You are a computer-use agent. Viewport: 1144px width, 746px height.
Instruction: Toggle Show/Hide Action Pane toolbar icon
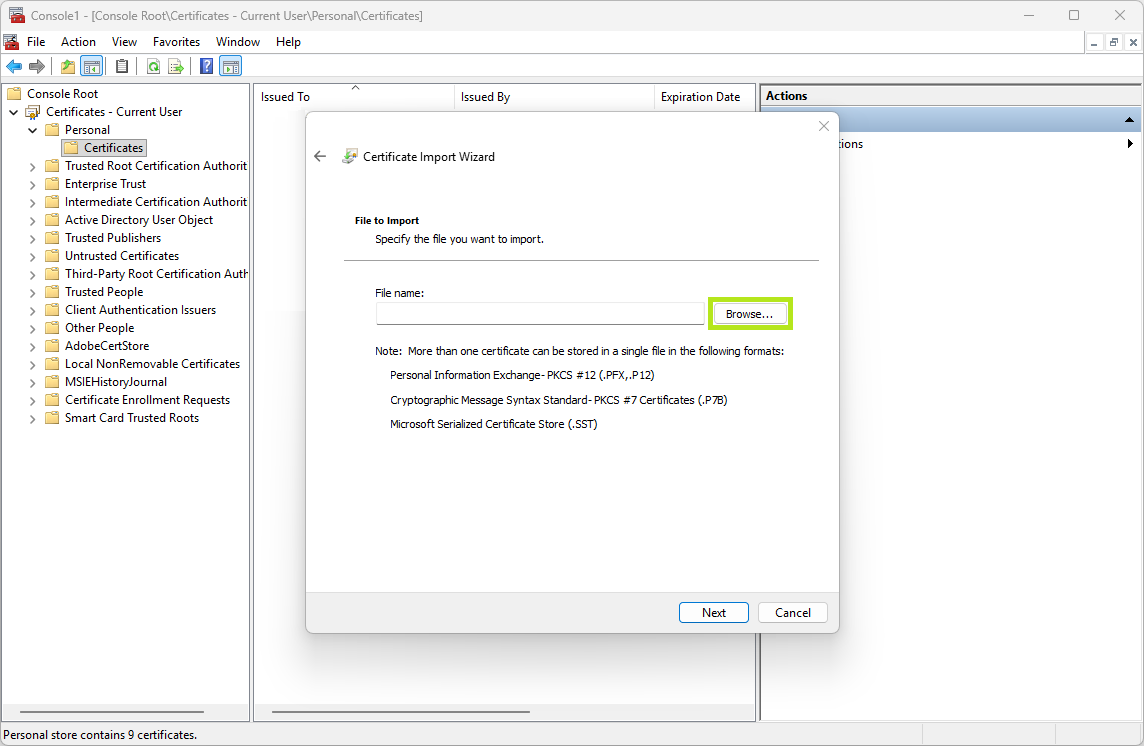coord(231,67)
